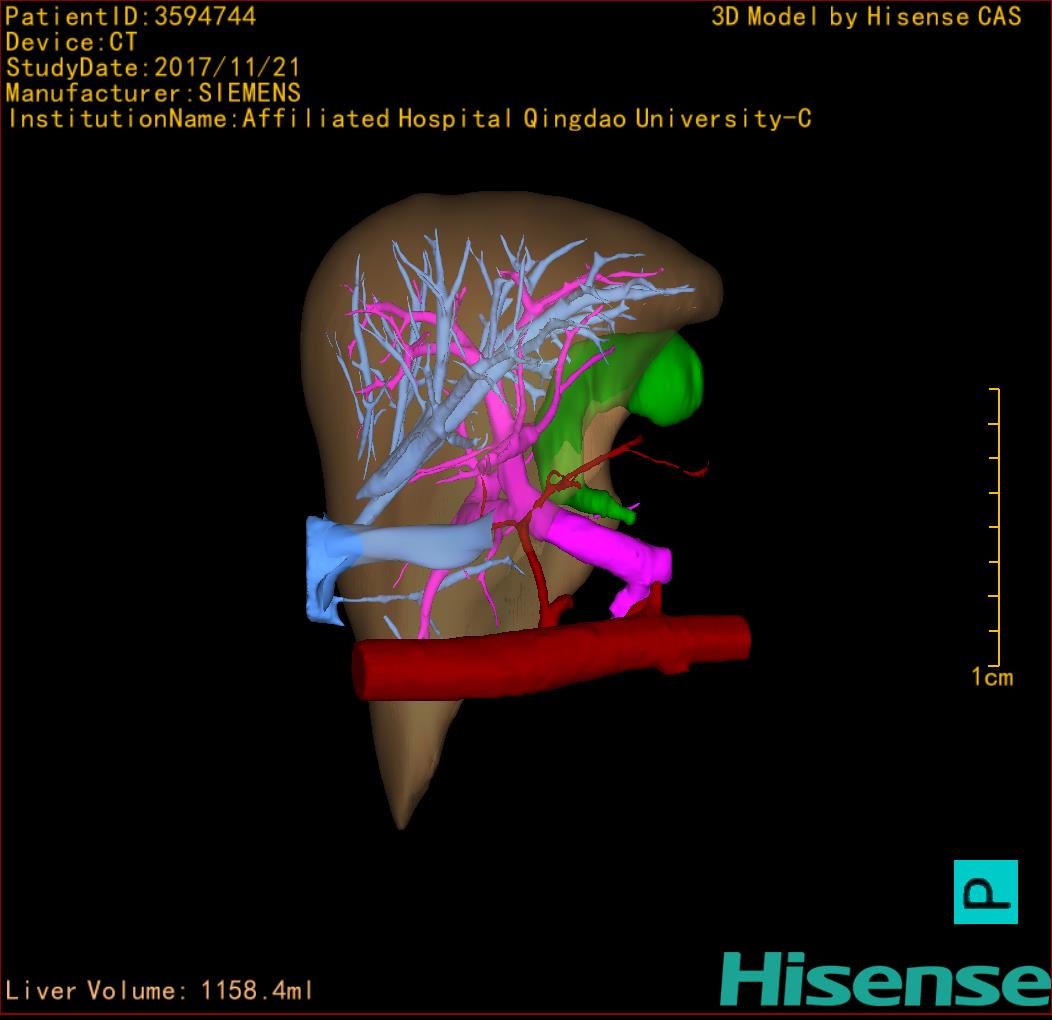1052x1020 pixels.
Task: Click the thick magenta portal vein trunk
Action: (x=604, y=544)
